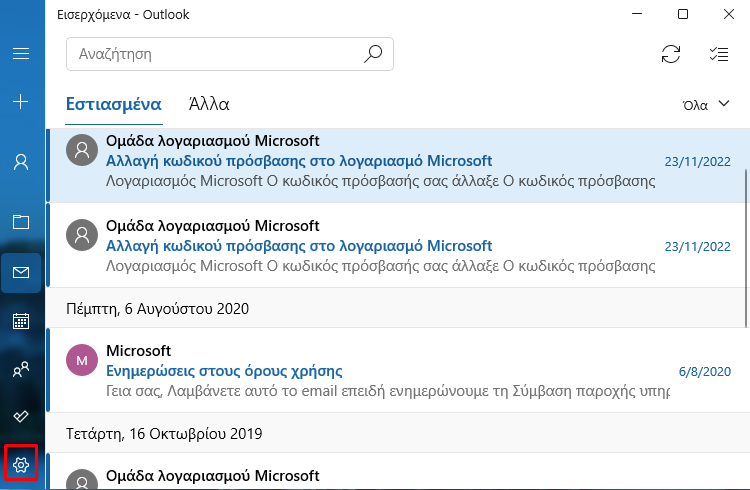This screenshot has width=750, height=490.
Task: Compose new mail with plus icon
Action: [x=21, y=101]
